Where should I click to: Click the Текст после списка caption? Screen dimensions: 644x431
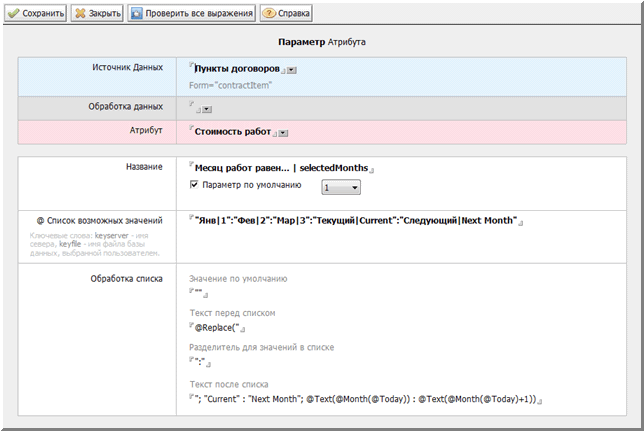tap(229, 385)
